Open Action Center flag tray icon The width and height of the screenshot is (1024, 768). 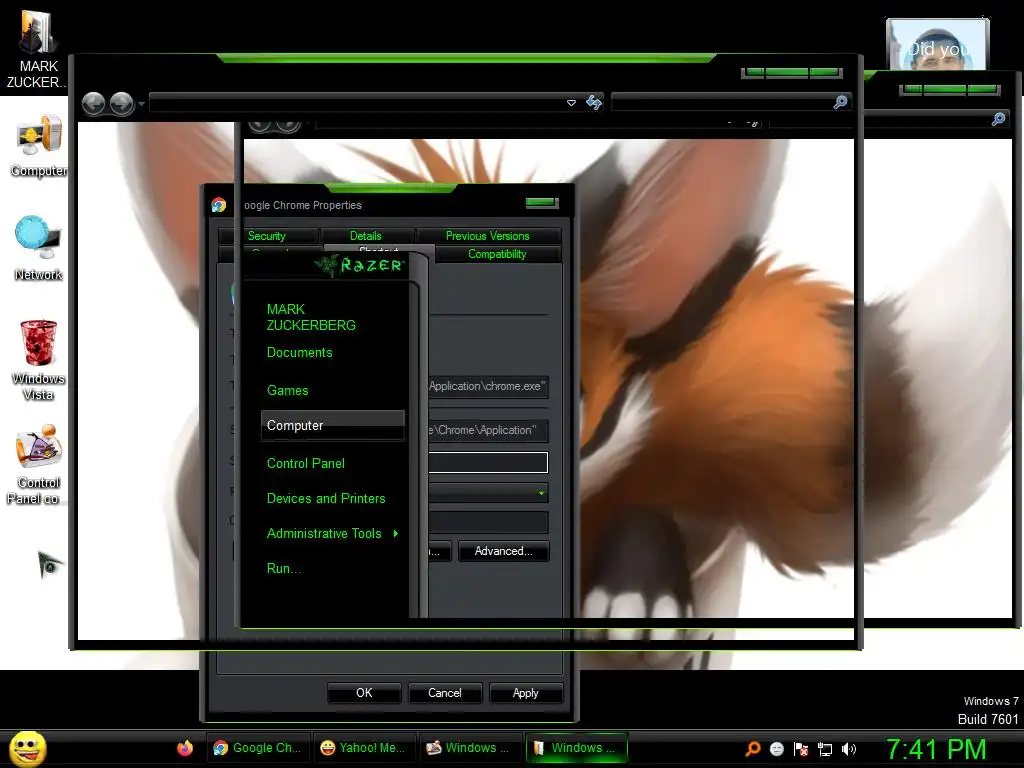(x=801, y=749)
